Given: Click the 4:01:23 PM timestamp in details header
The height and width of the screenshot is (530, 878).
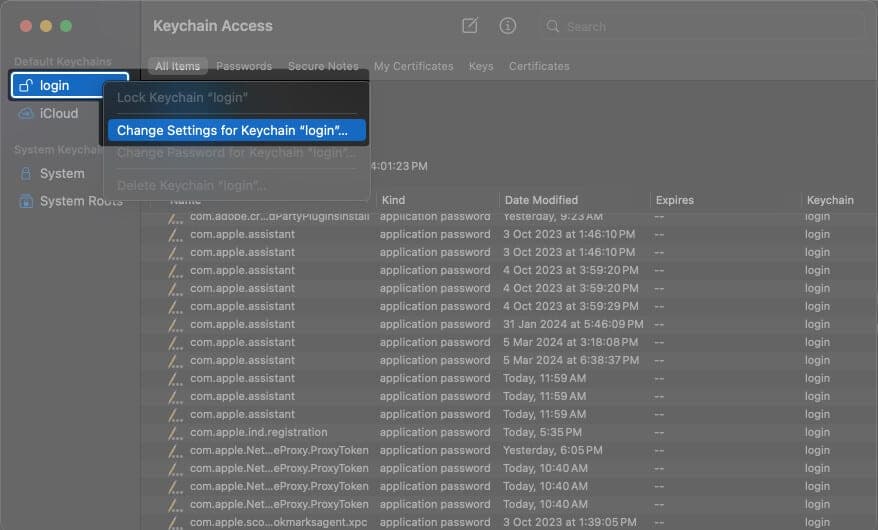Looking at the screenshot, I should [399, 166].
